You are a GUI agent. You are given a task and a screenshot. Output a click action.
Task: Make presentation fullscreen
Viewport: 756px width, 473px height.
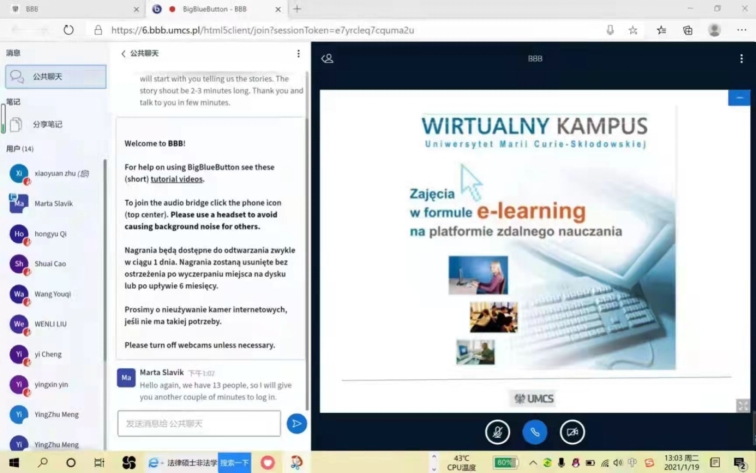click(742, 405)
